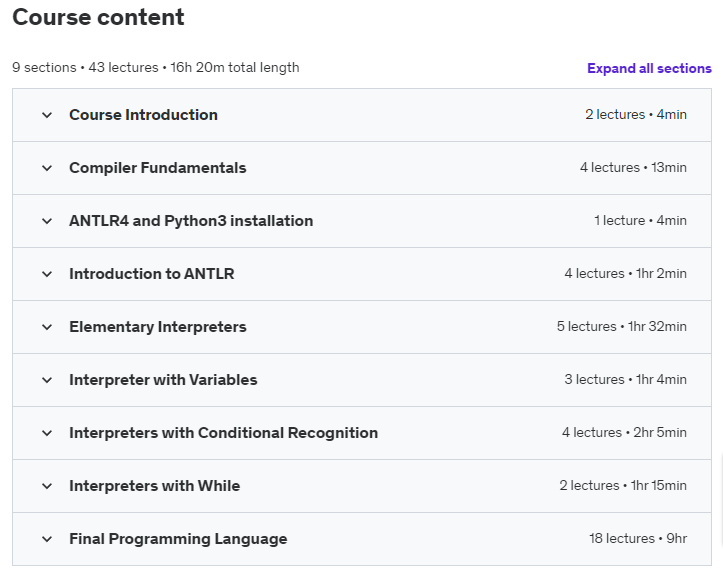Select the Interpreter with Variables title
Image resolution: width=723 pixels, height=570 pixels.
(163, 380)
